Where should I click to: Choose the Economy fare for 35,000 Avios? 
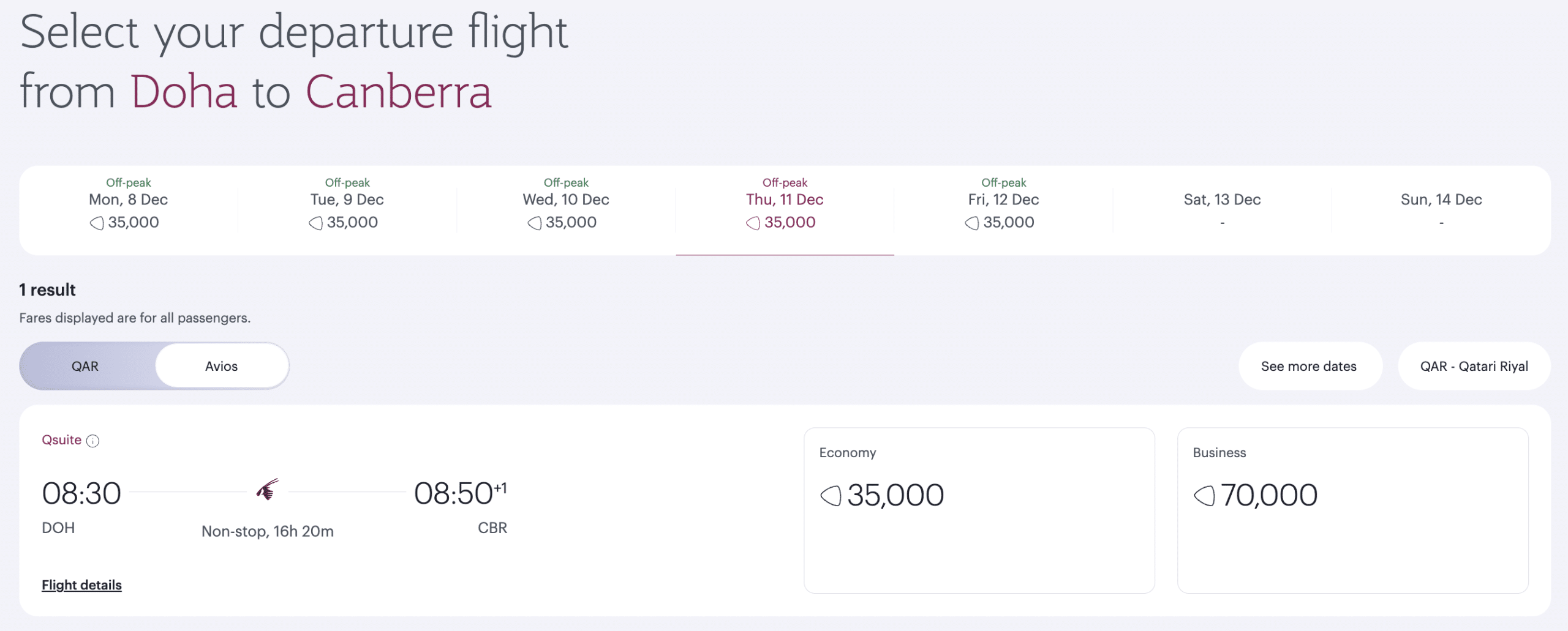point(979,510)
